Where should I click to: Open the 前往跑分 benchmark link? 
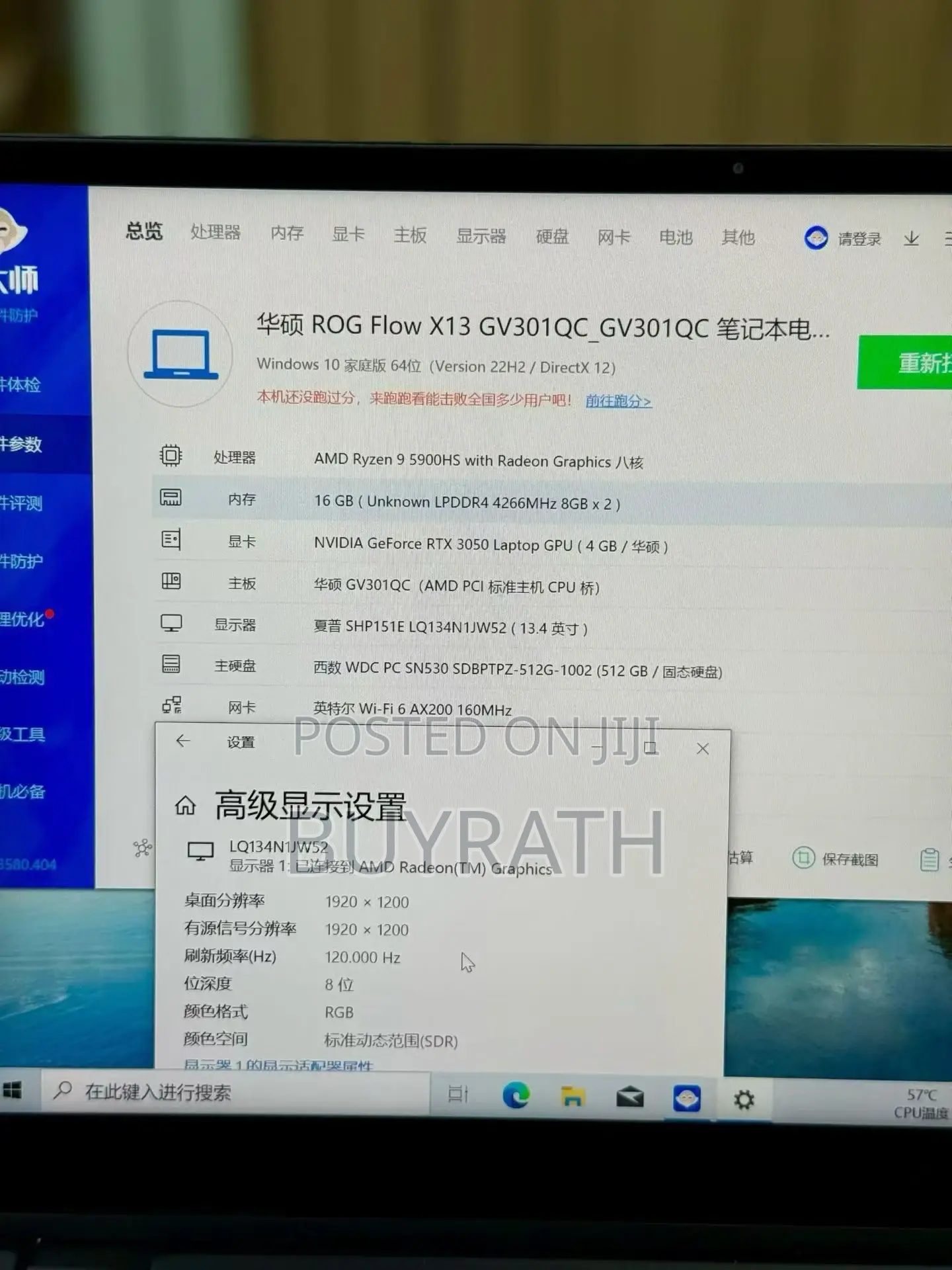[x=618, y=401]
